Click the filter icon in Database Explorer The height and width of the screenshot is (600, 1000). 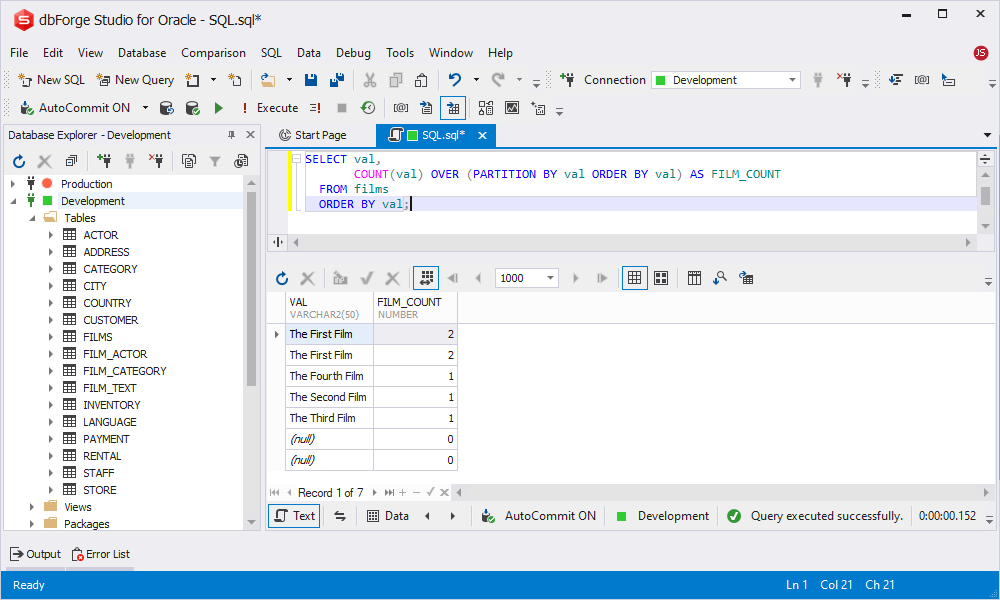click(x=215, y=161)
